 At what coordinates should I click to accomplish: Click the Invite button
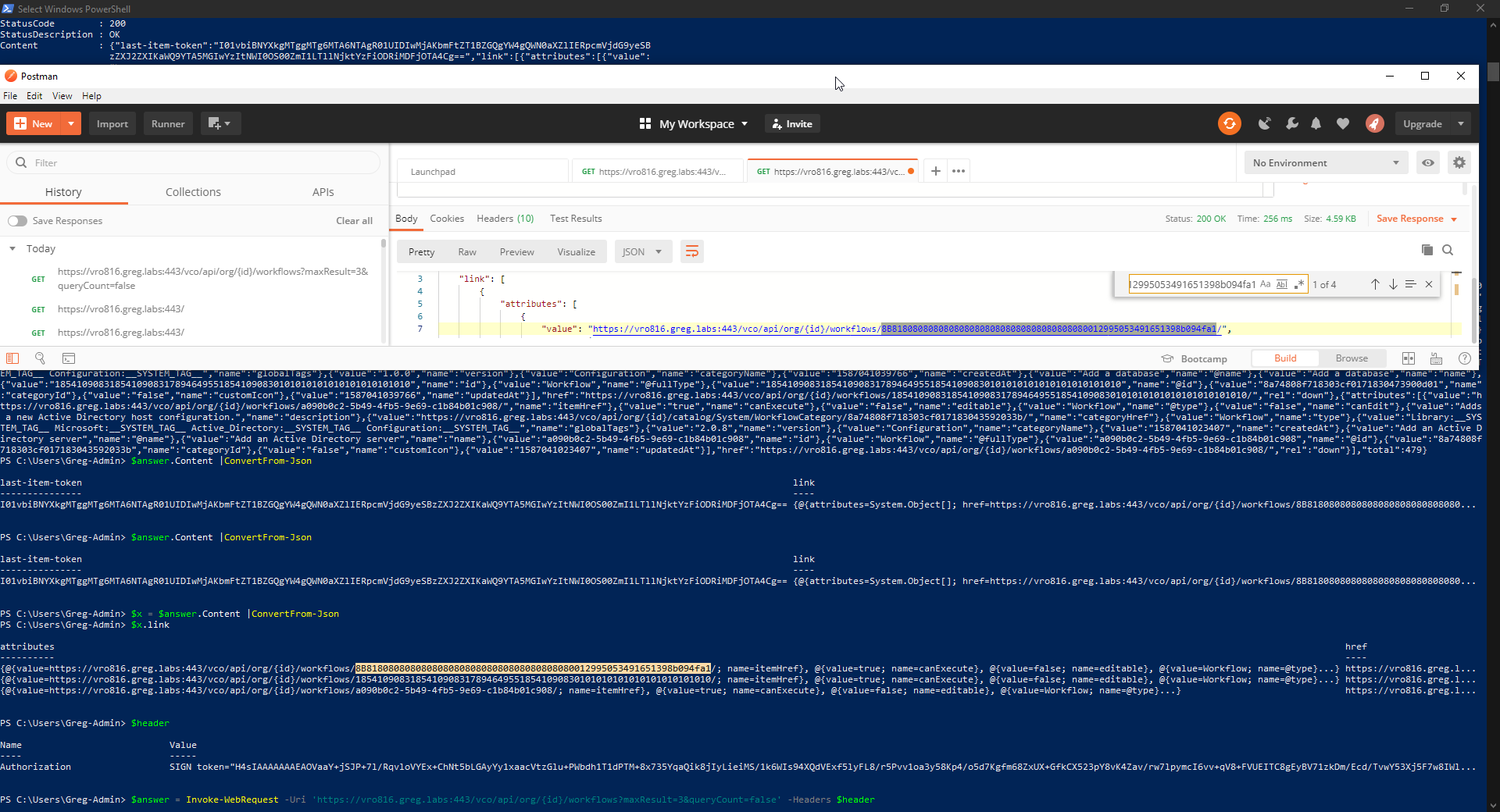tap(792, 123)
